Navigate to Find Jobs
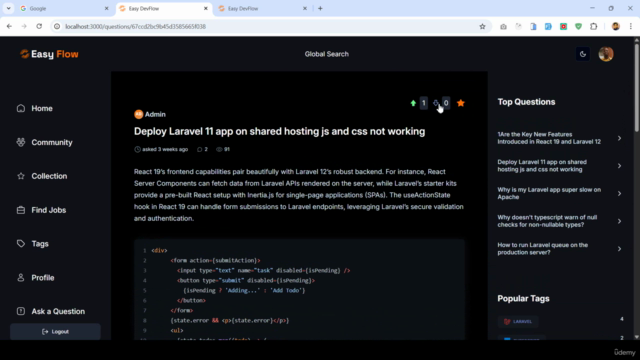This screenshot has height=360, width=640. (x=41, y=210)
